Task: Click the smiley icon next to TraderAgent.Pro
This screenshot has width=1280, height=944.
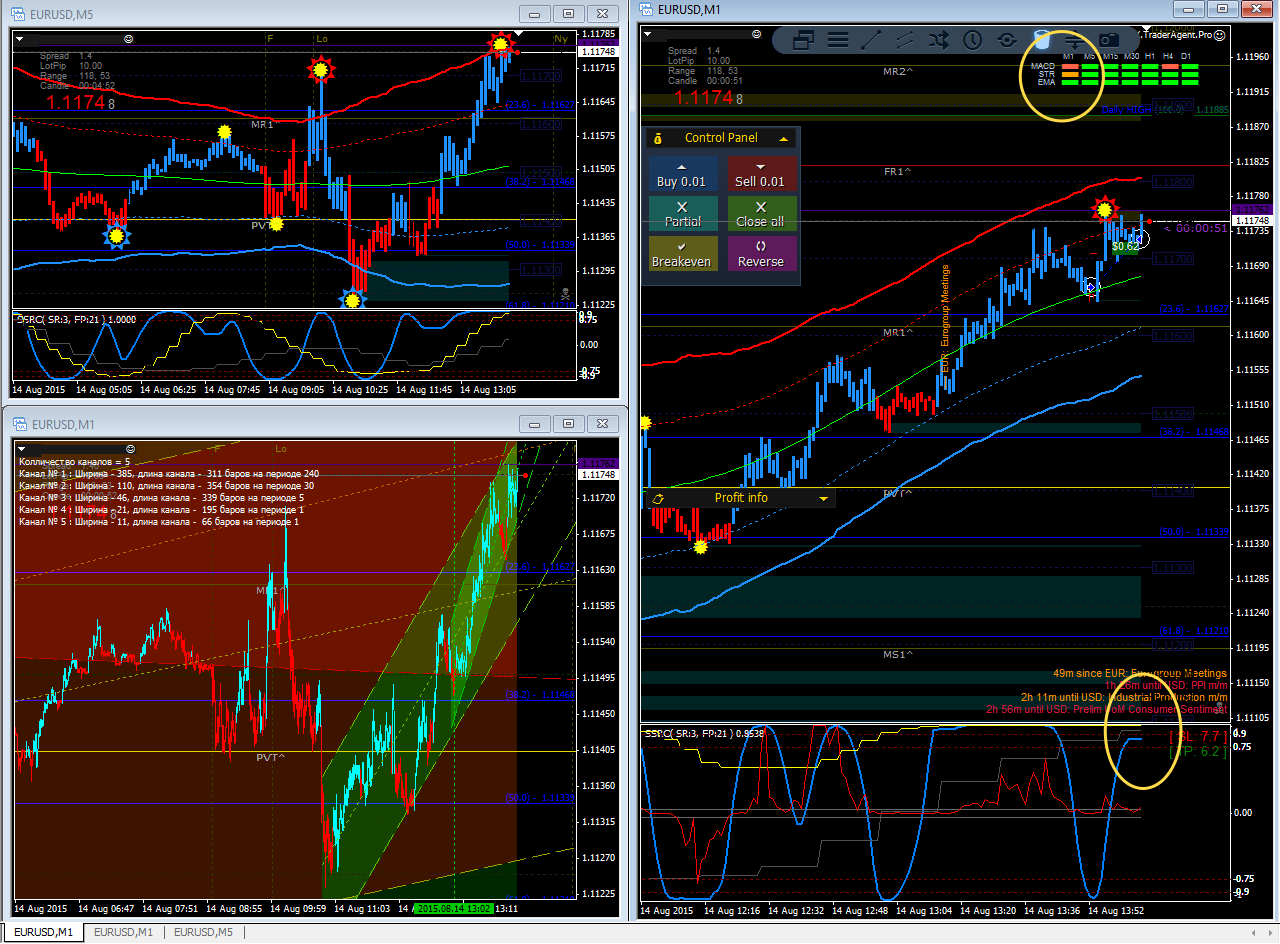Action: point(1220,33)
